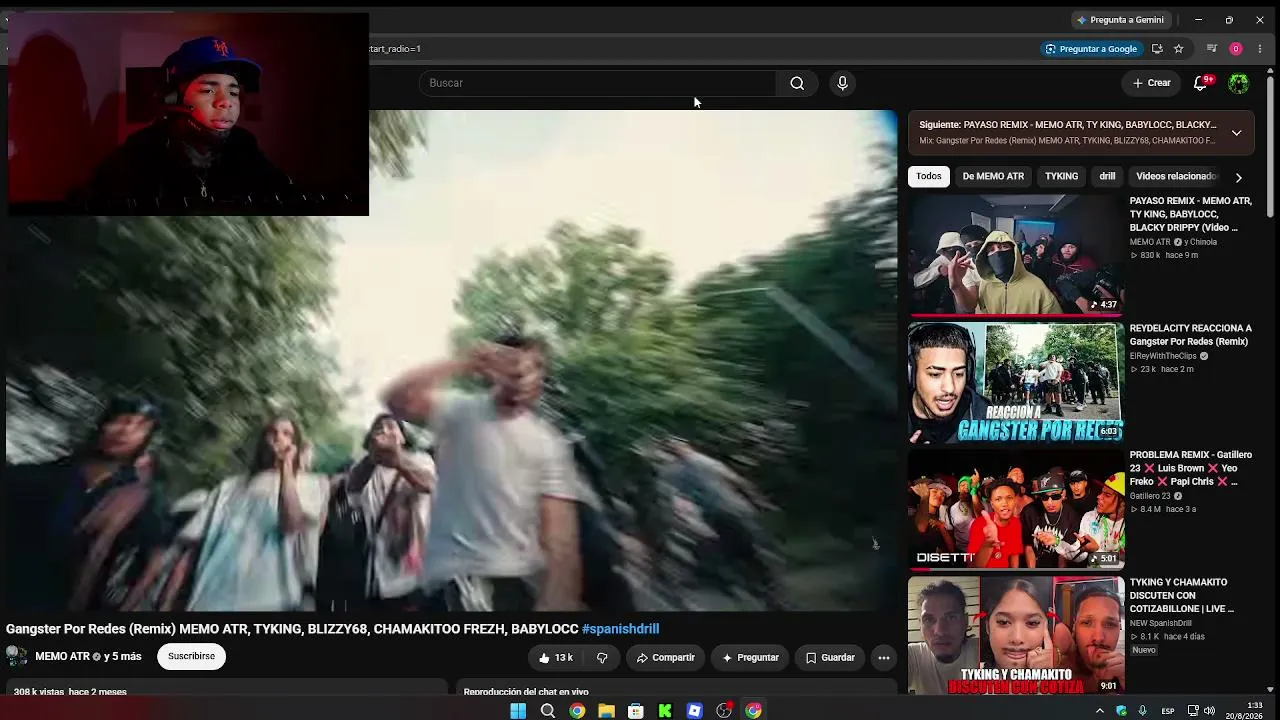Screen dimensions: 1280x720
Task: Open ElReyWithTheClips channel link
Action: [x=1163, y=356]
